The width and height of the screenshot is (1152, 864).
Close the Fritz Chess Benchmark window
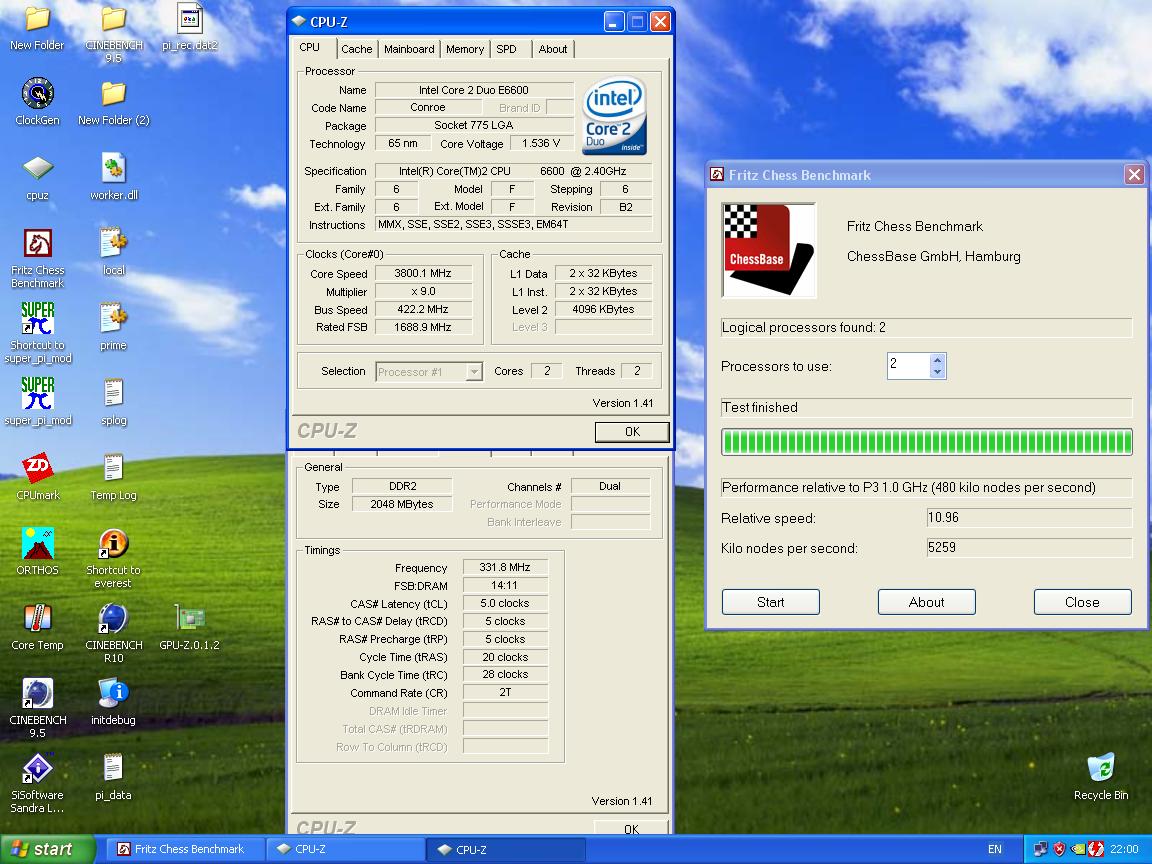tap(1134, 175)
